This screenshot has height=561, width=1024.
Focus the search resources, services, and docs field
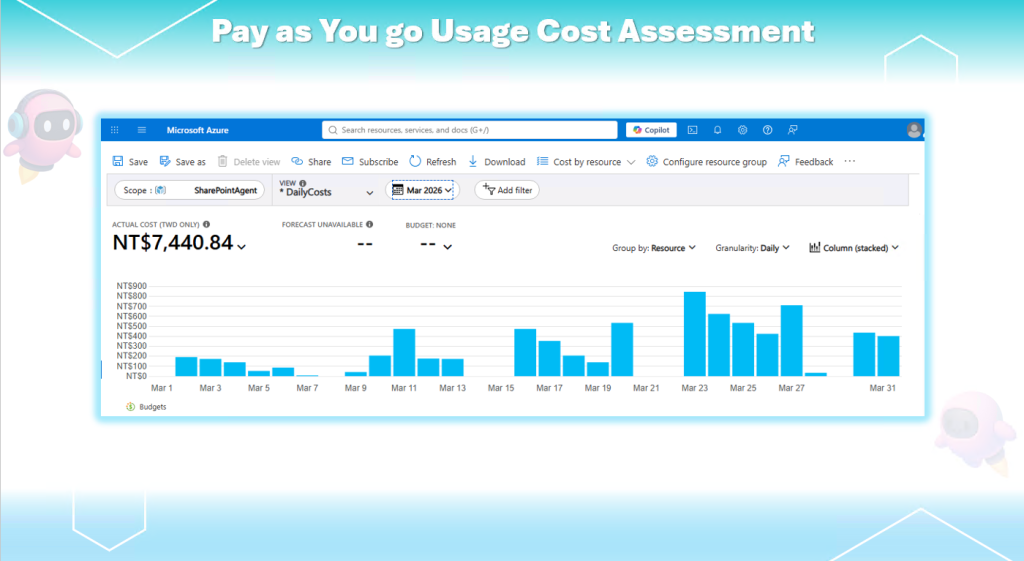[x=470, y=130]
